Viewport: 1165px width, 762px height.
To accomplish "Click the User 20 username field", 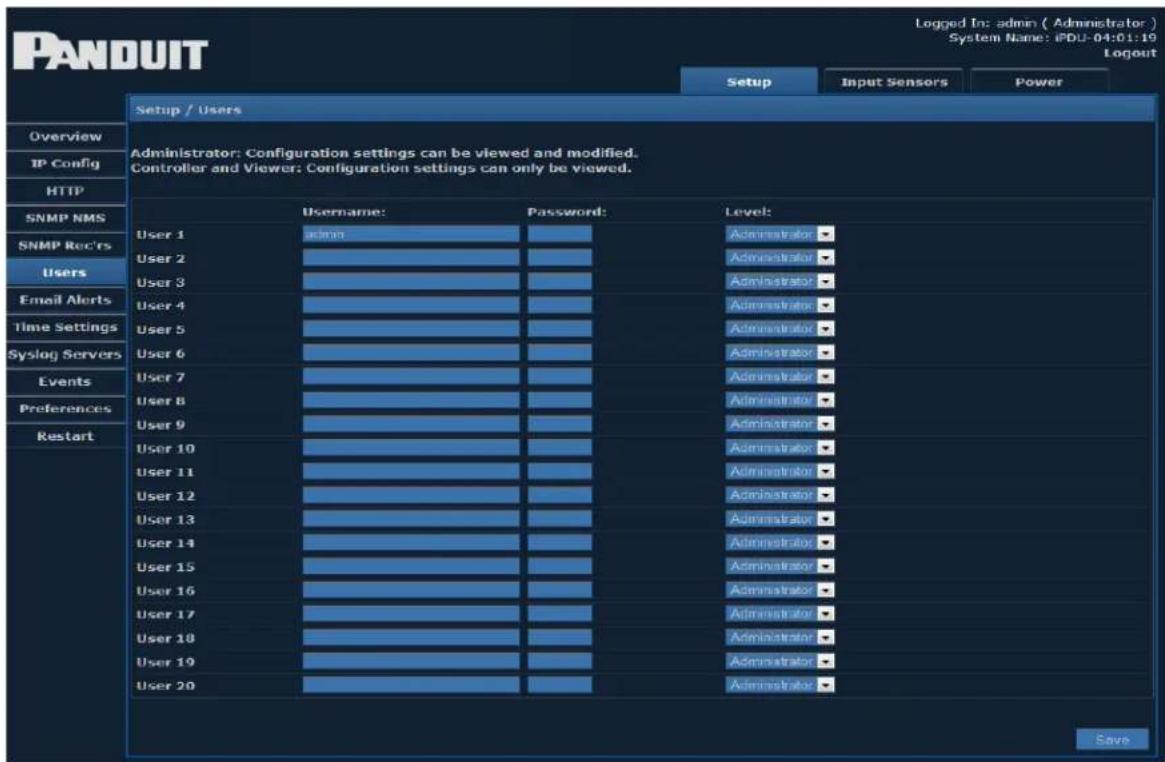I will tap(411, 686).
